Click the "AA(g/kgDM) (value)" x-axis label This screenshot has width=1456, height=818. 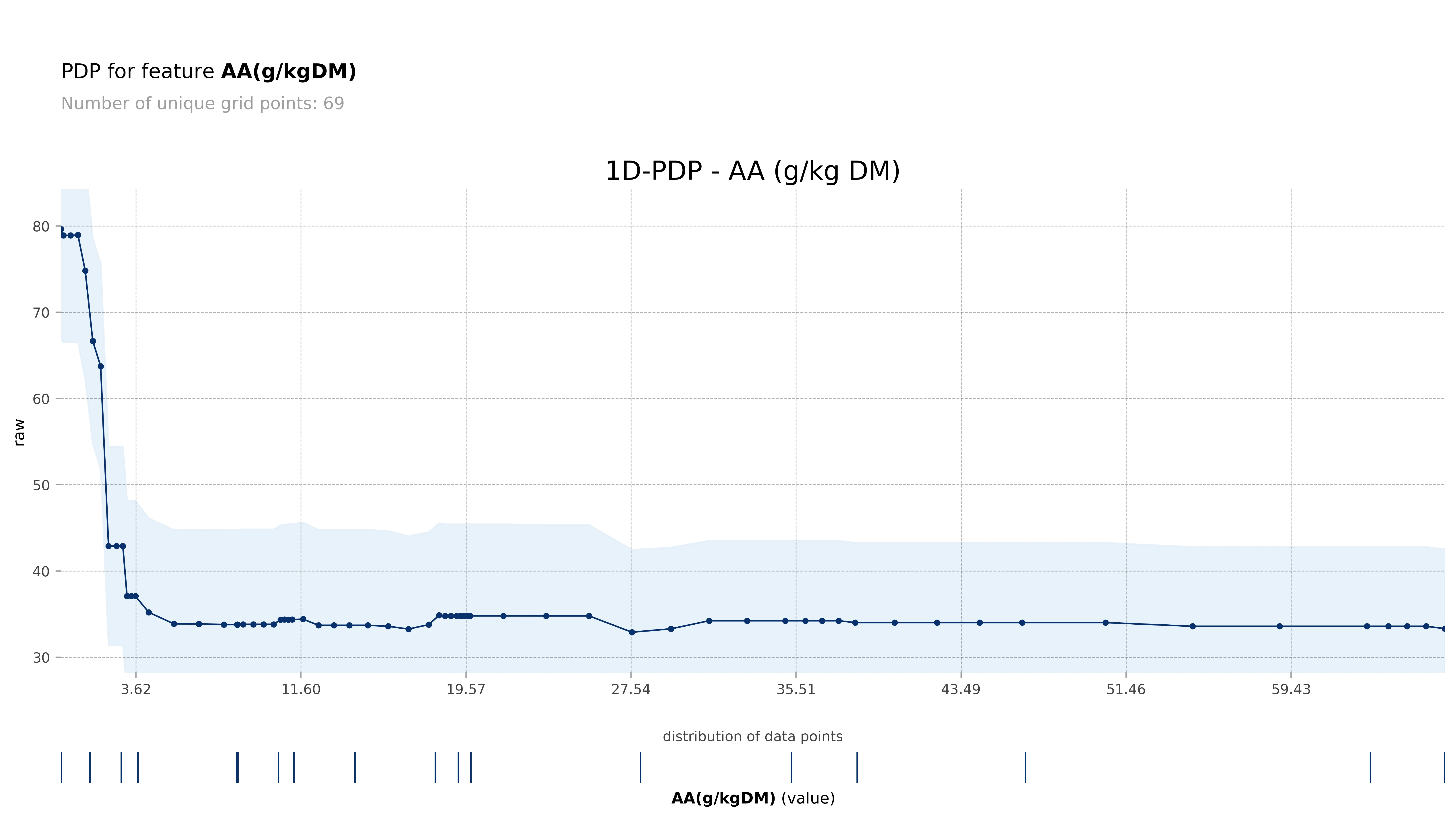point(752,799)
